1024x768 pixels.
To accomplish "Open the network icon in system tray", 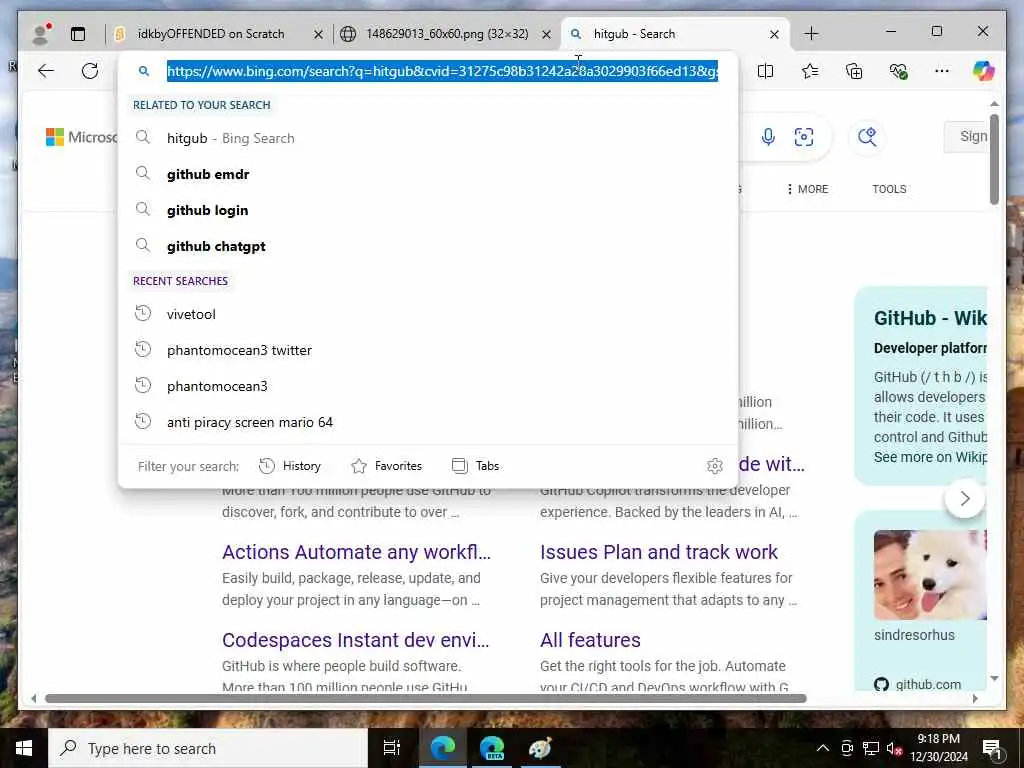I will coord(871,748).
